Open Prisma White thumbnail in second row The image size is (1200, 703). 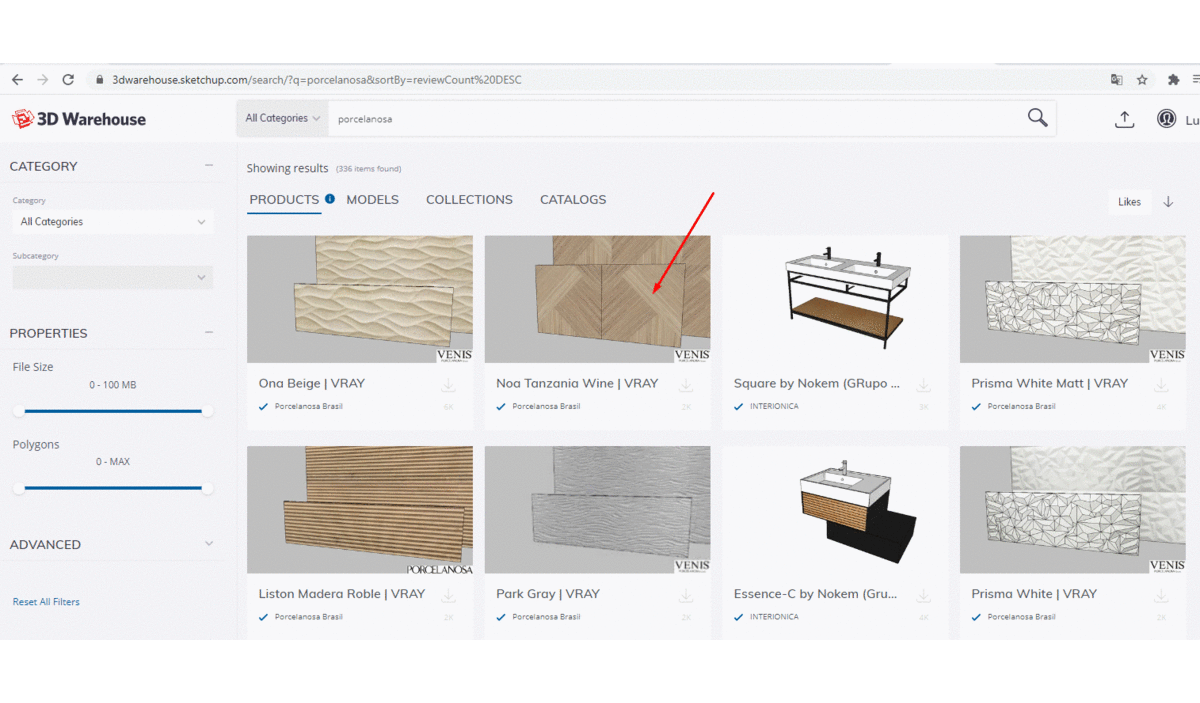click(1073, 510)
